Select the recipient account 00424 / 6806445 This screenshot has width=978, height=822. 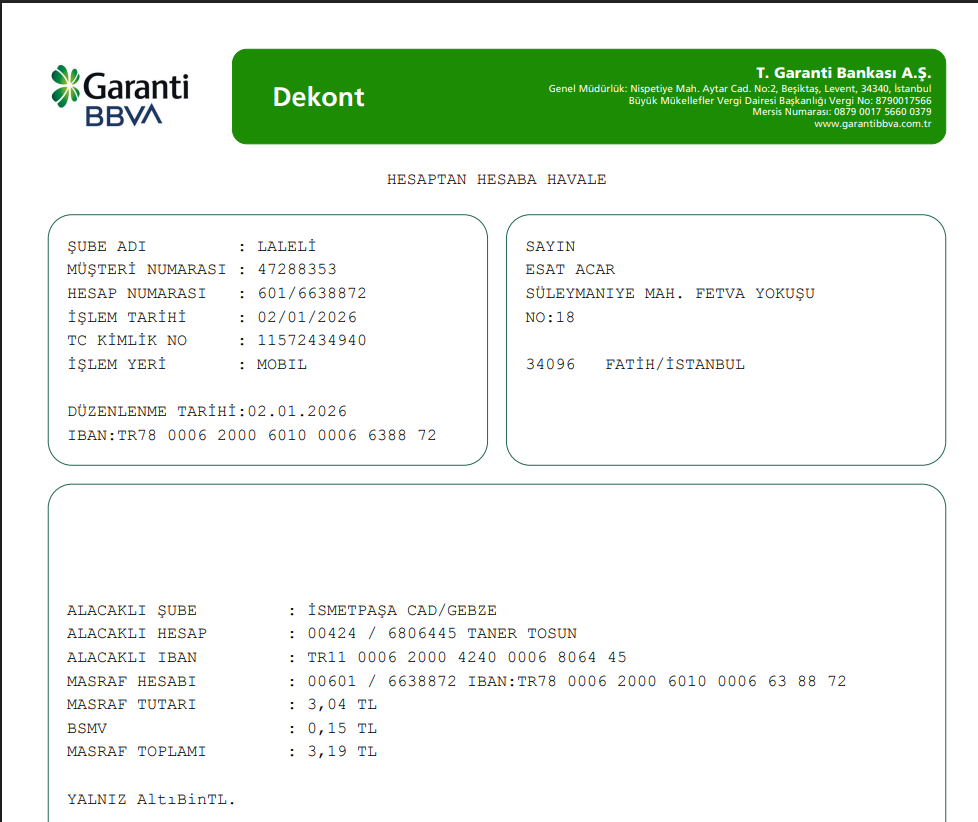(x=382, y=634)
